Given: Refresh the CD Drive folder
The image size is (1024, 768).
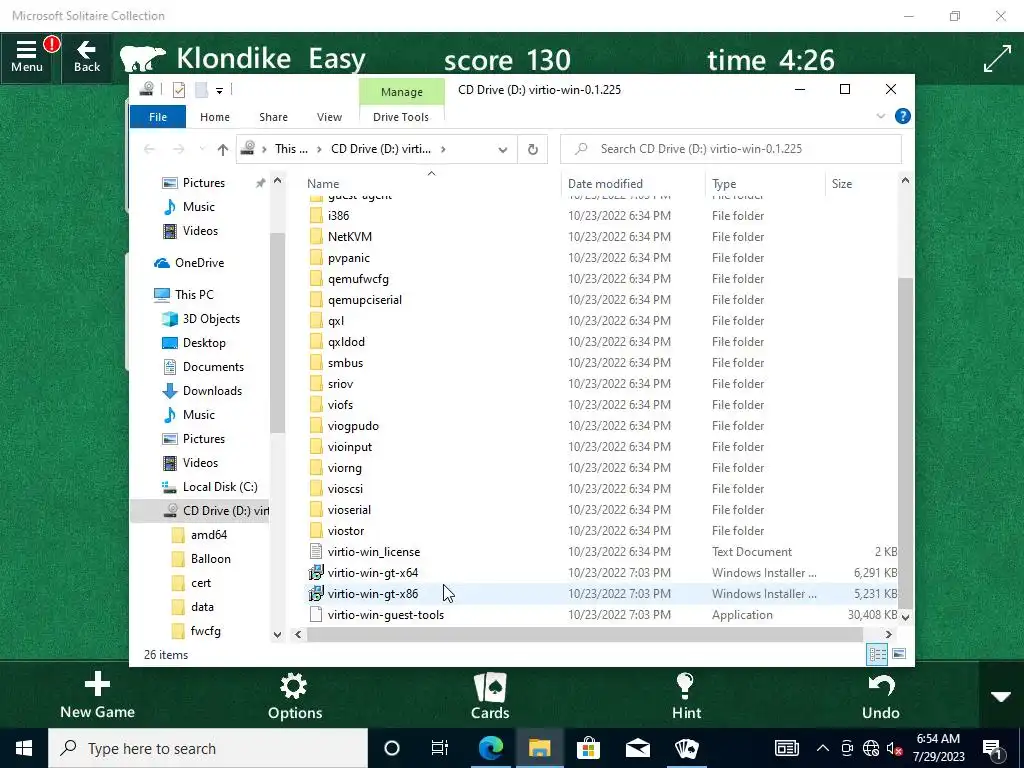Looking at the screenshot, I should (532, 150).
